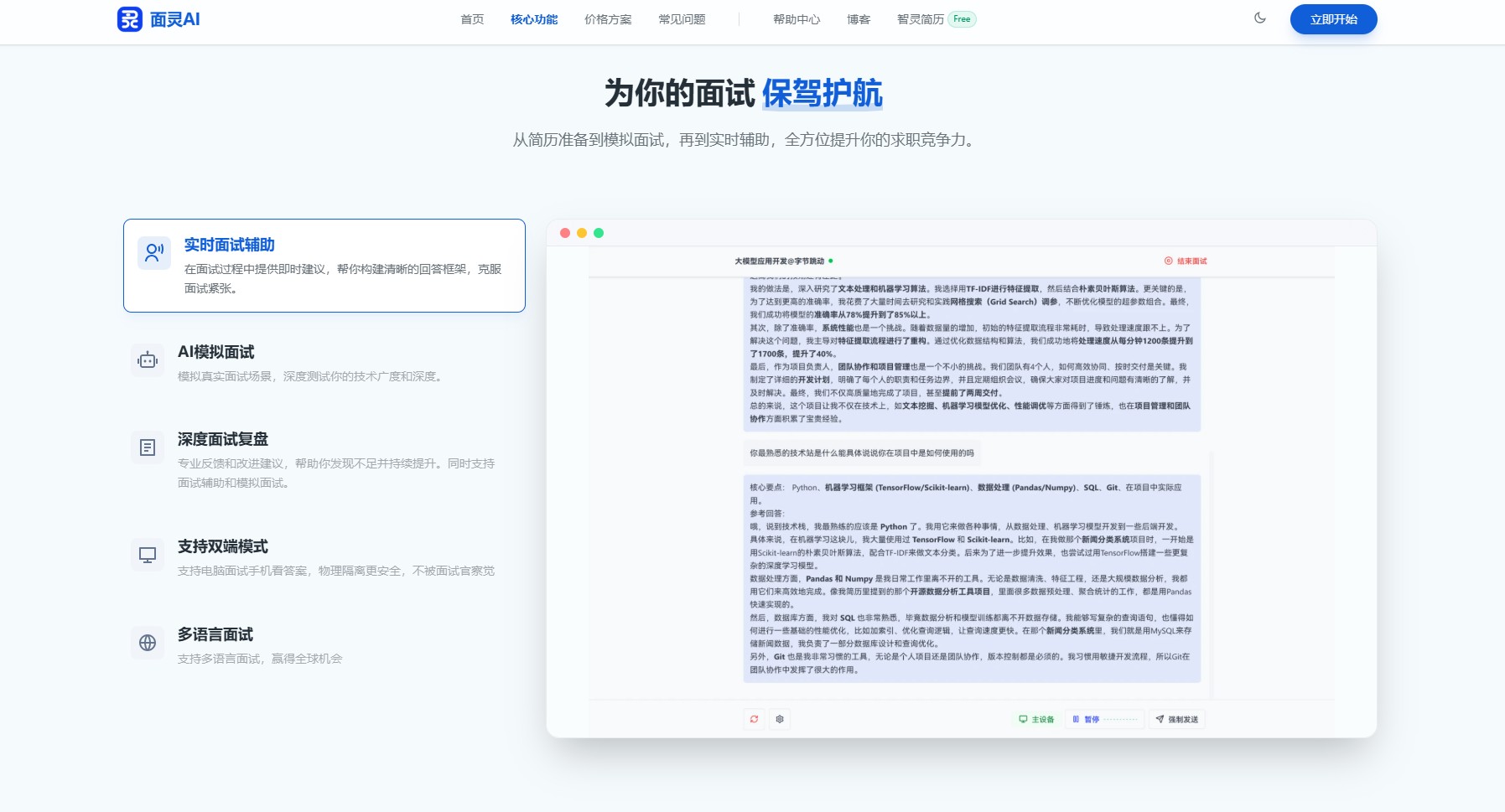1505x812 pixels.
Task: Open the settings gear in the interview window
Action: [781, 719]
